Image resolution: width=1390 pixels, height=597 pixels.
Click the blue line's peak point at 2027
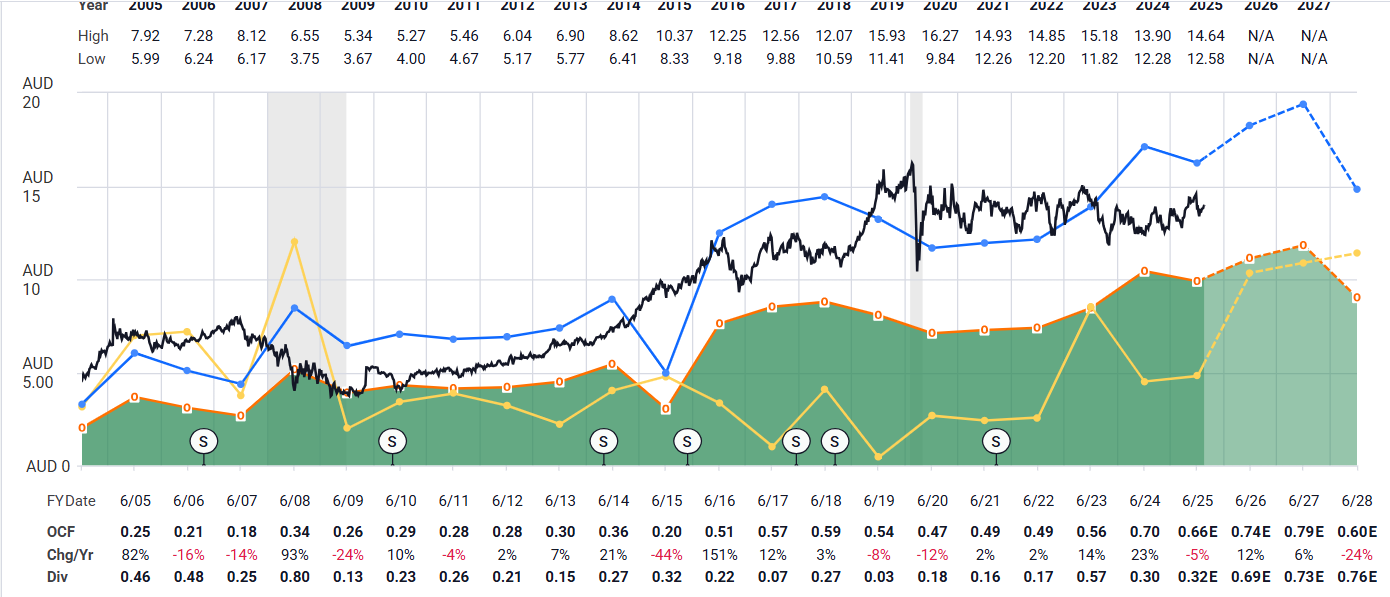click(1303, 105)
